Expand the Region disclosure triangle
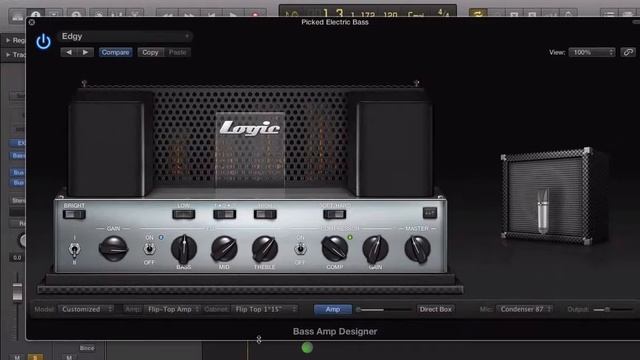The height and width of the screenshot is (360, 640). [8, 40]
